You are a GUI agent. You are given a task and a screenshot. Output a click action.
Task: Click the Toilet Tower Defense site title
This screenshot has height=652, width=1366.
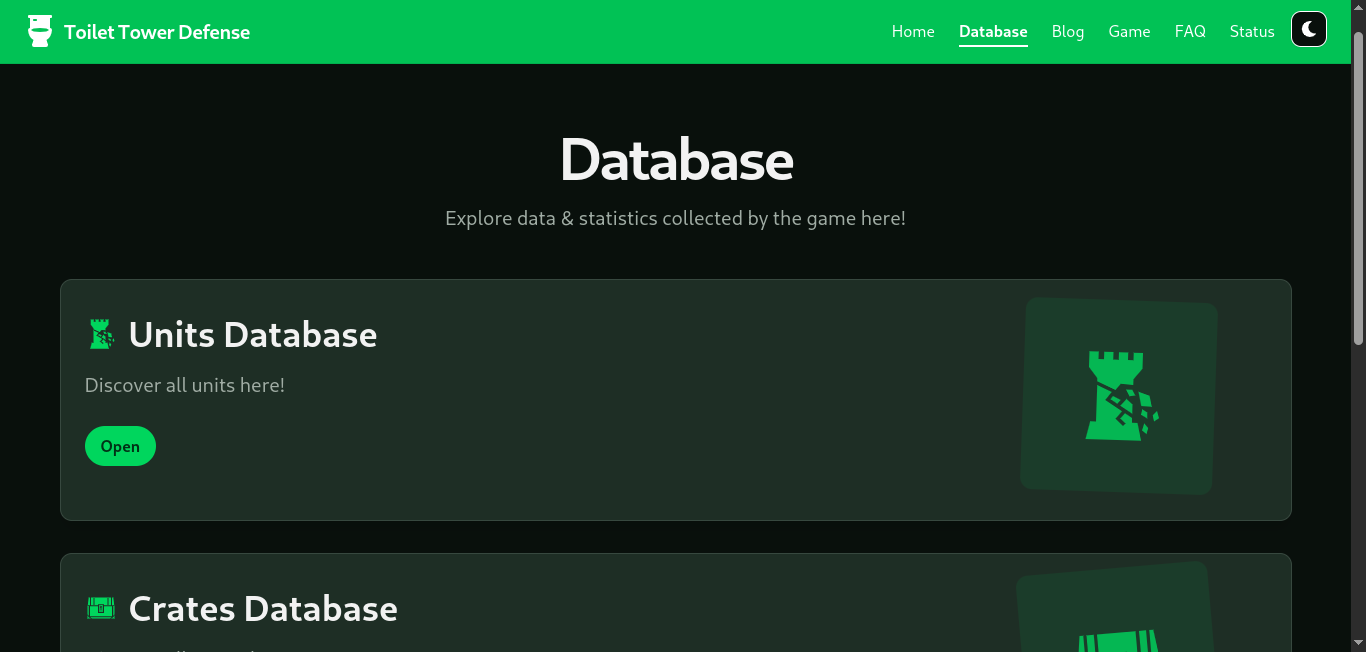coord(157,32)
